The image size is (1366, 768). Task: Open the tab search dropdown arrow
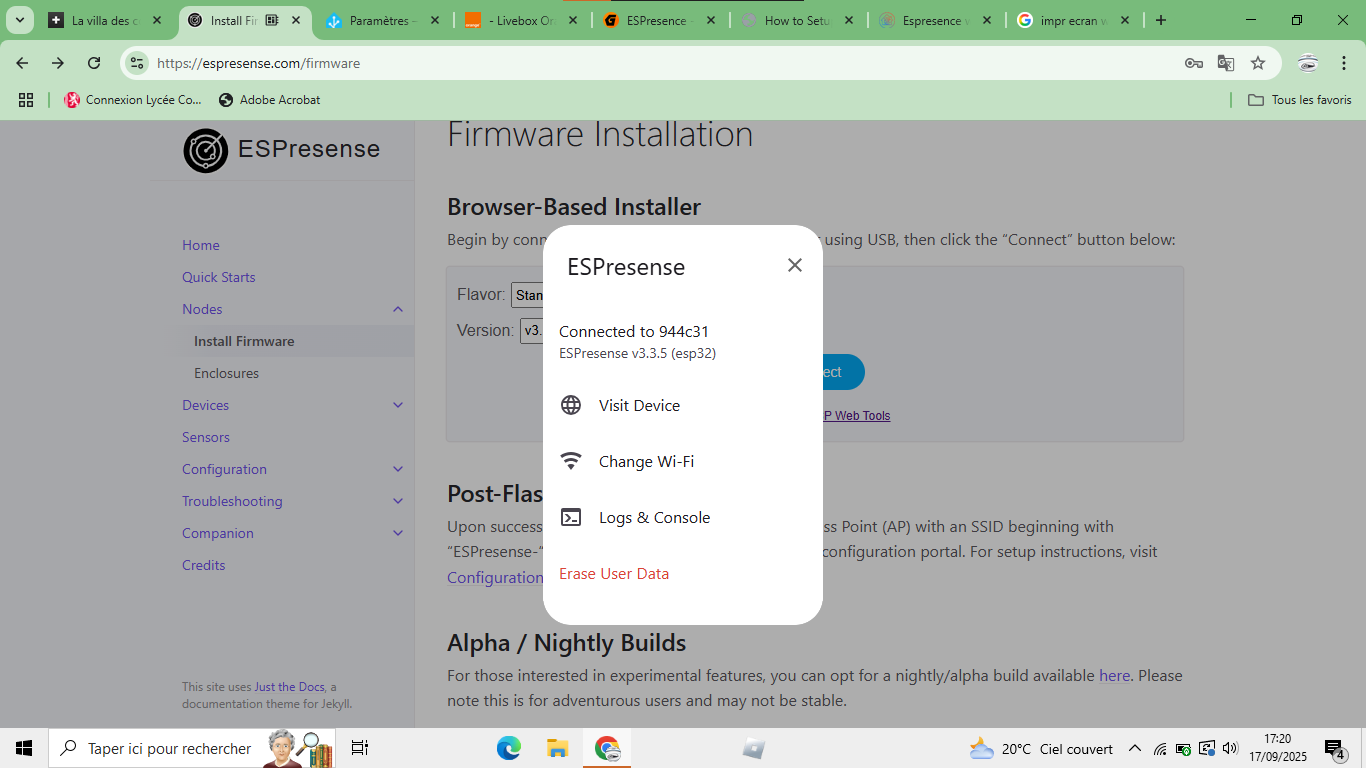[19, 20]
